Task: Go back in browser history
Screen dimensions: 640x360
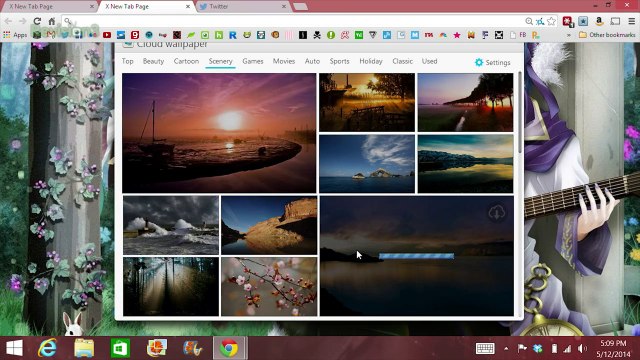Action: point(9,21)
